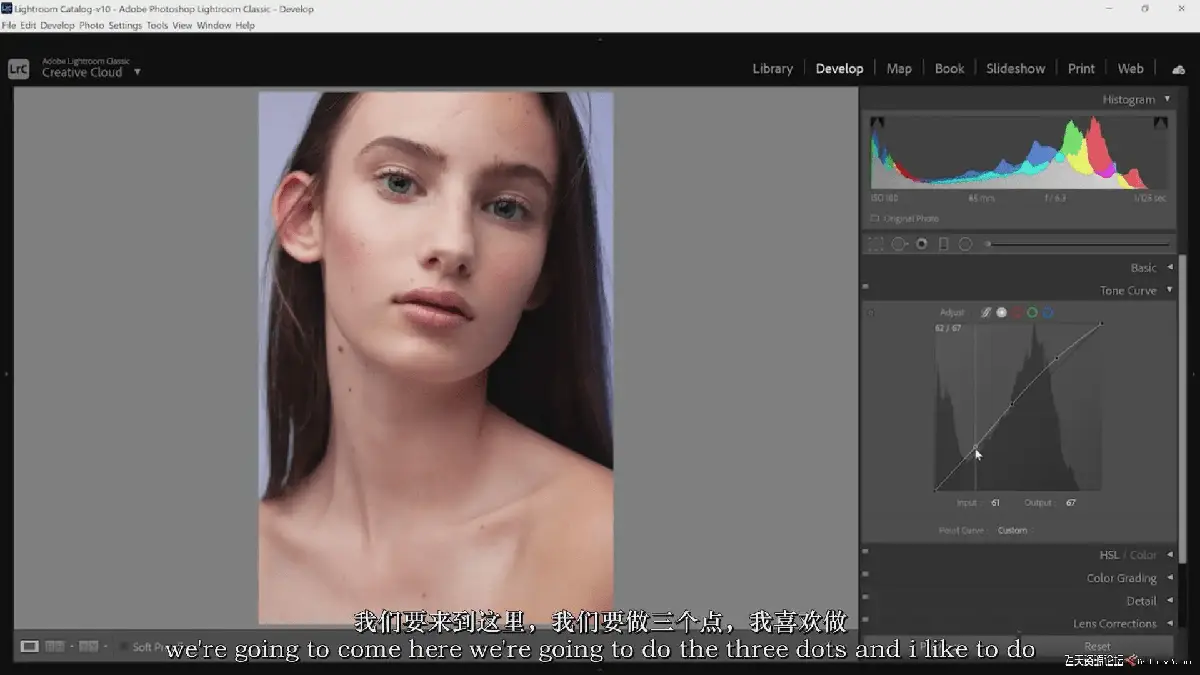The height and width of the screenshot is (675, 1200).
Task: Click the upper-midtone curve control point
Action: (1057, 358)
